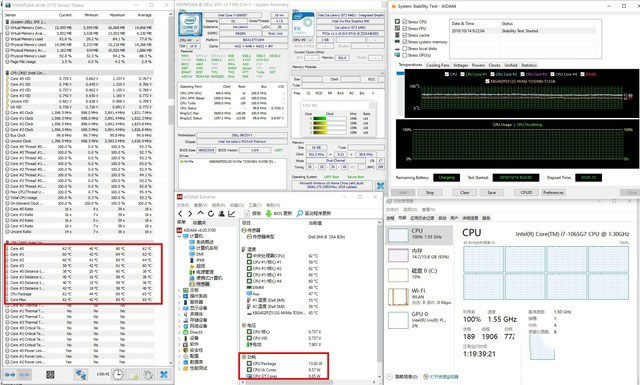Image resolution: width=640 pixels, height=385 pixels.
Task: Toggle KBG40ZPZ512G NVMe graph checkbox
Action: pyautogui.click(x=488, y=81)
